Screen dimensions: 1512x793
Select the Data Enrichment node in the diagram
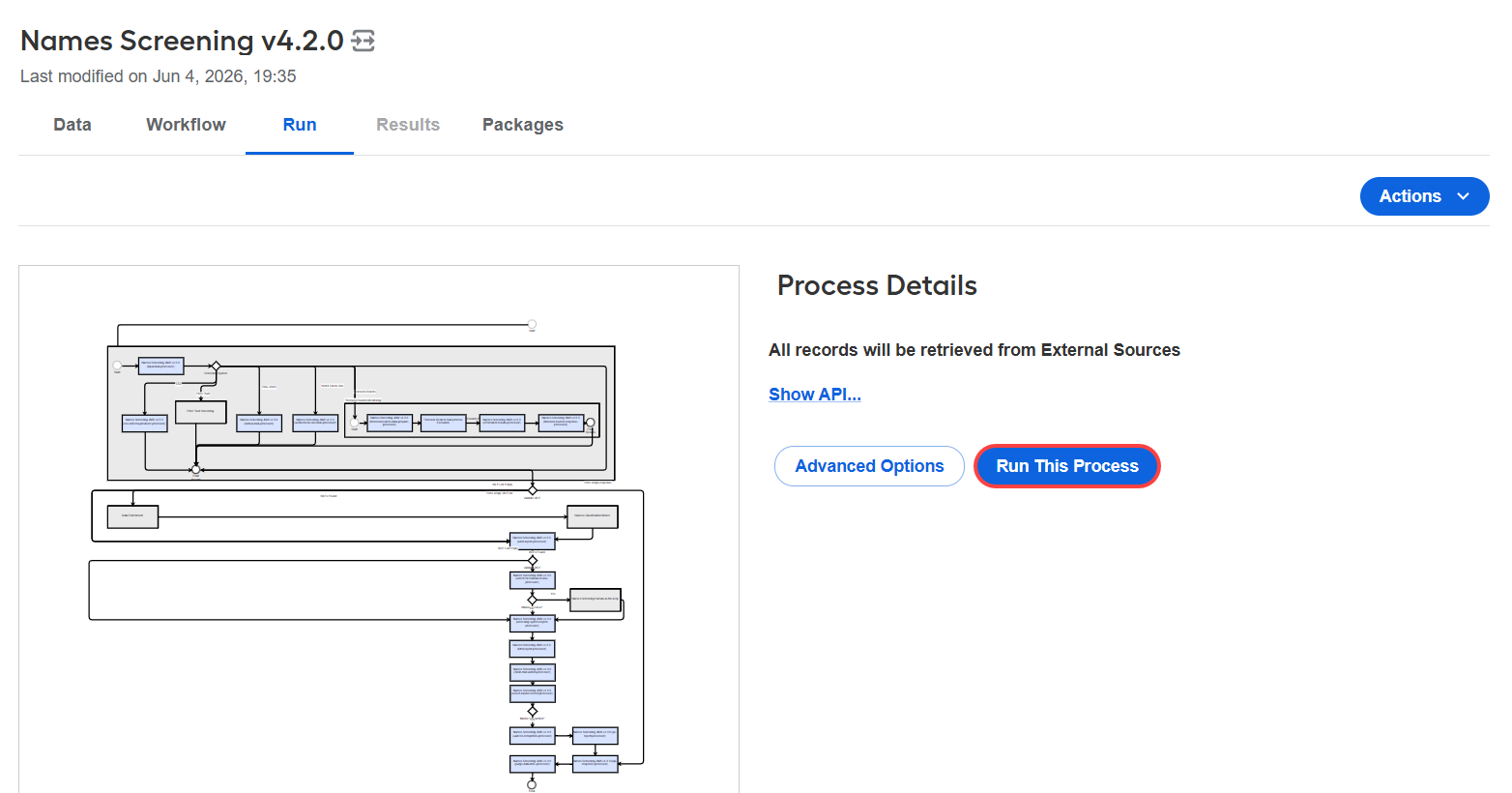point(132,515)
